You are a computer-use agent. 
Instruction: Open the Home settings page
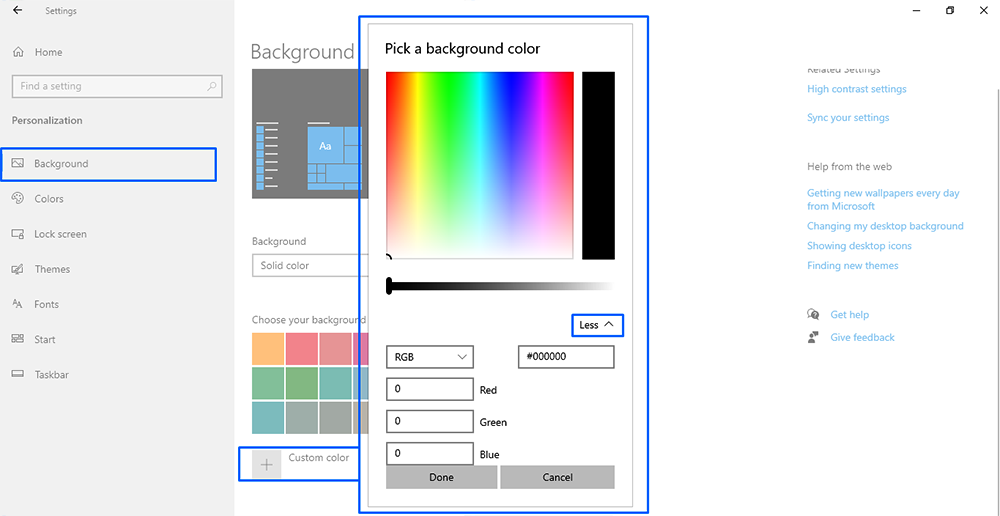[x=48, y=52]
